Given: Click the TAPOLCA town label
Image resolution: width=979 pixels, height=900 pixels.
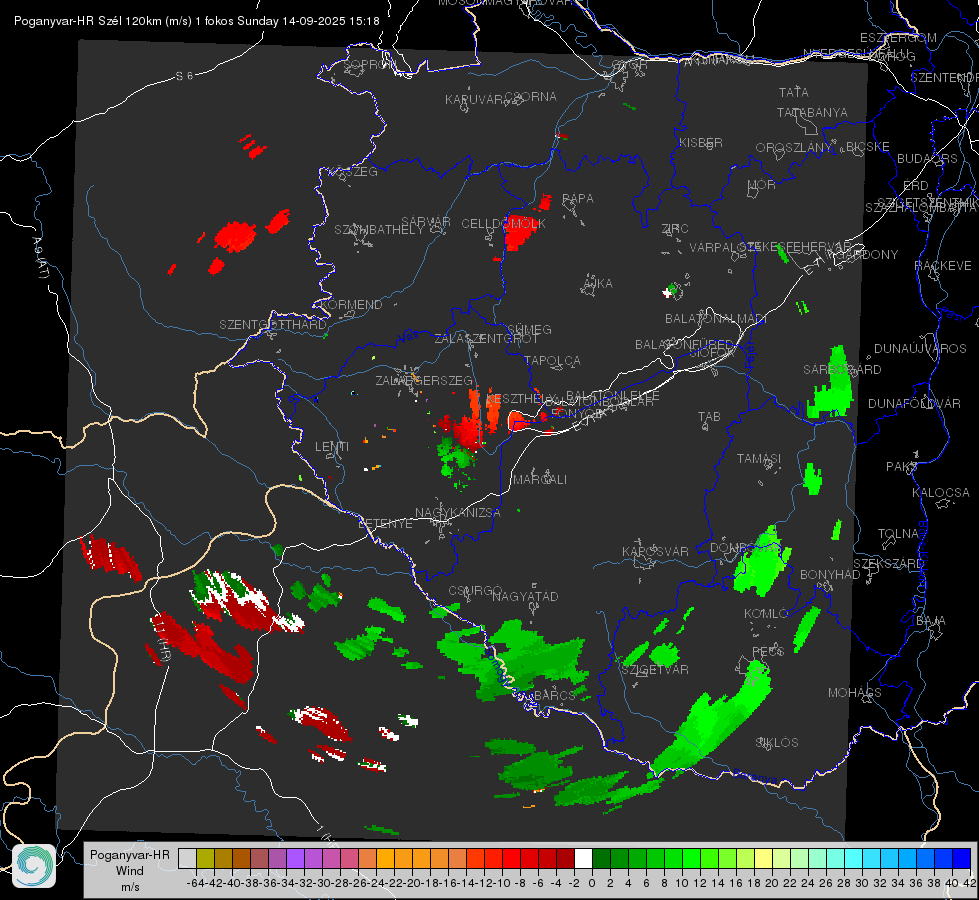Looking at the screenshot, I should tap(553, 360).
